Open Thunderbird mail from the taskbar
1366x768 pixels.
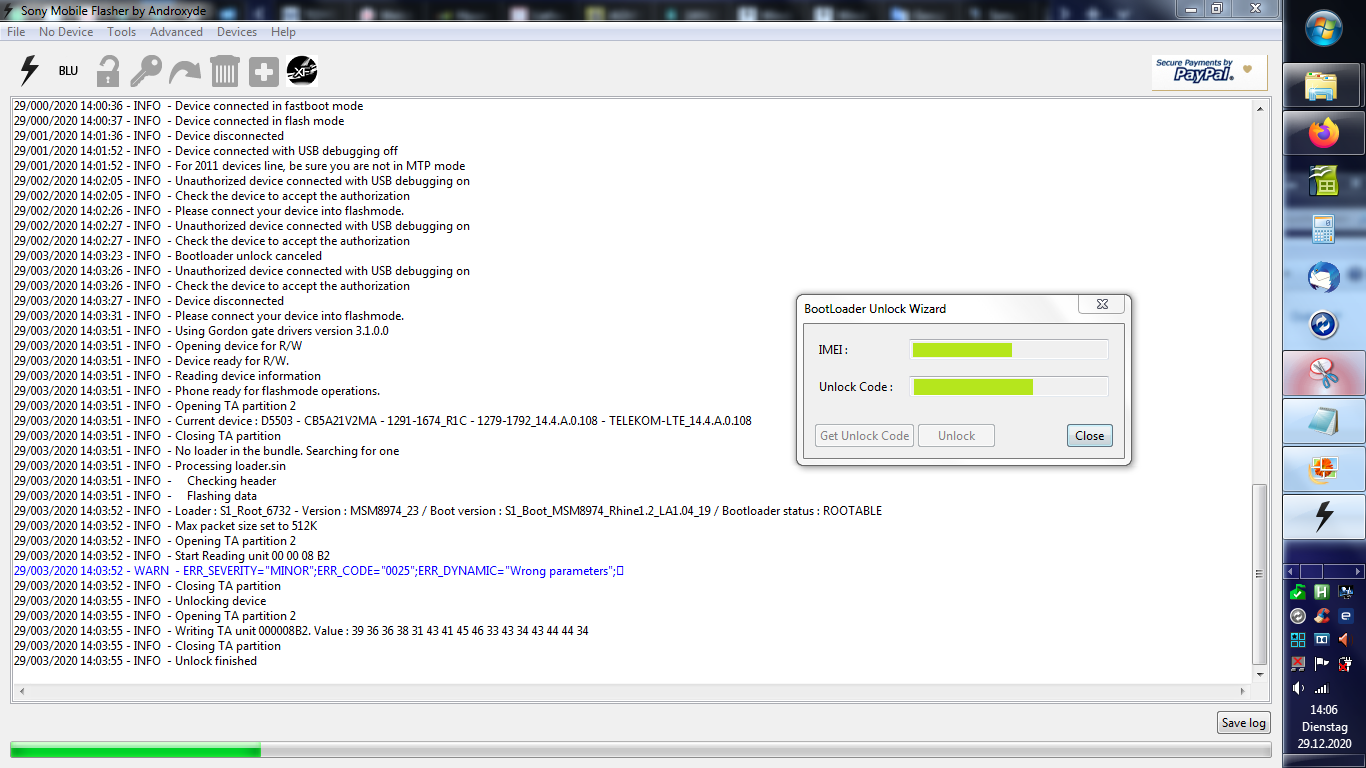pyautogui.click(x=1324, y=277)
